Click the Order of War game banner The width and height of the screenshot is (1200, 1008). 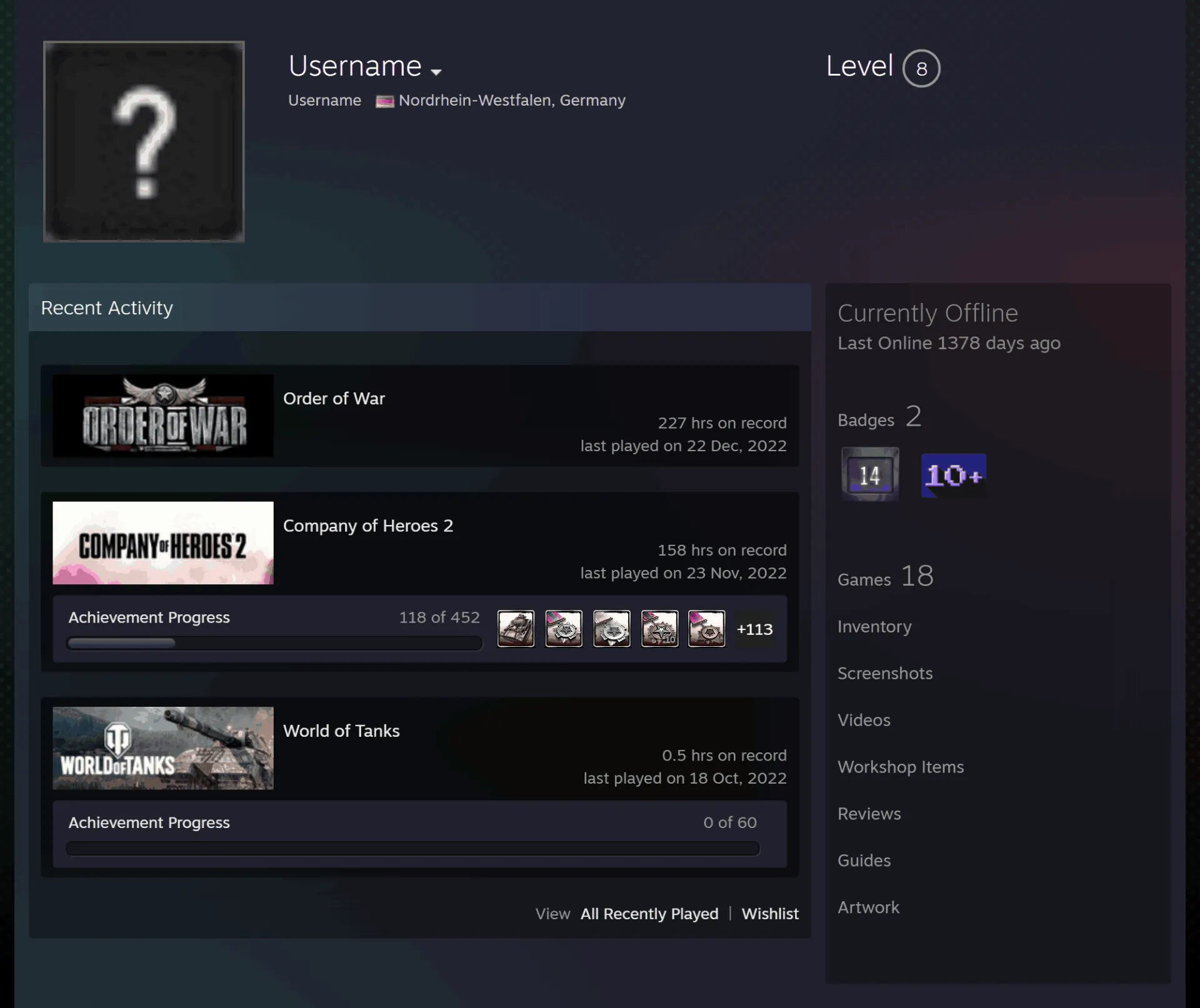163,416
